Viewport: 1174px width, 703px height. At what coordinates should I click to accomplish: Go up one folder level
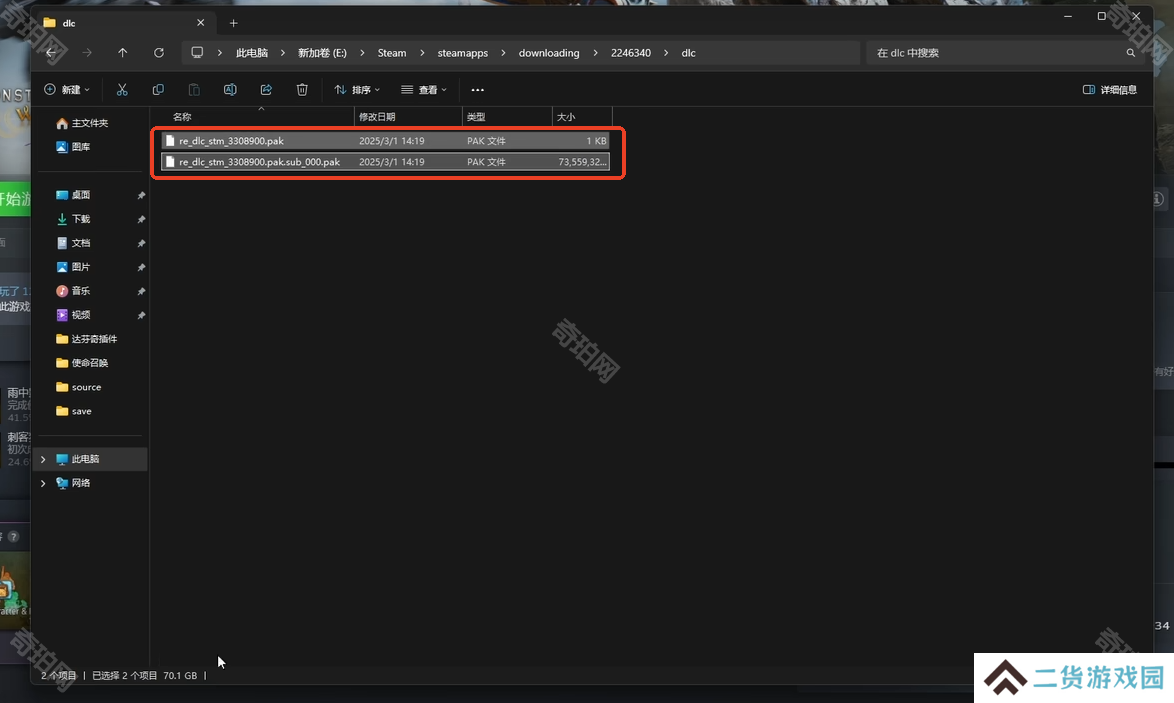coord(123,53)
